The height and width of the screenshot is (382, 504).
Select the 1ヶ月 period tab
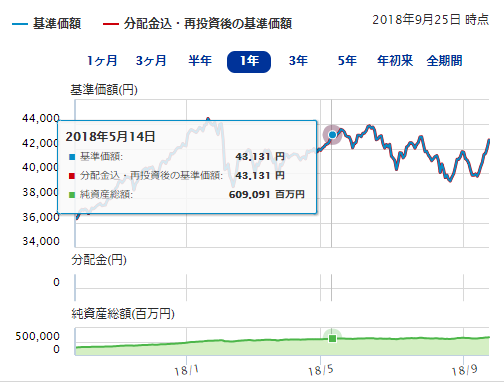pyautogui.click(x=102, y=61)
